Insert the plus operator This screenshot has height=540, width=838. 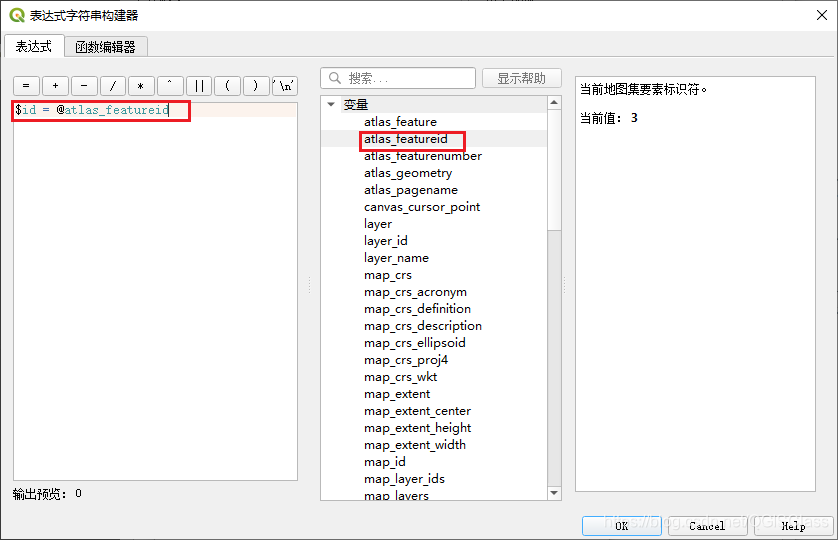click(55, 86)
